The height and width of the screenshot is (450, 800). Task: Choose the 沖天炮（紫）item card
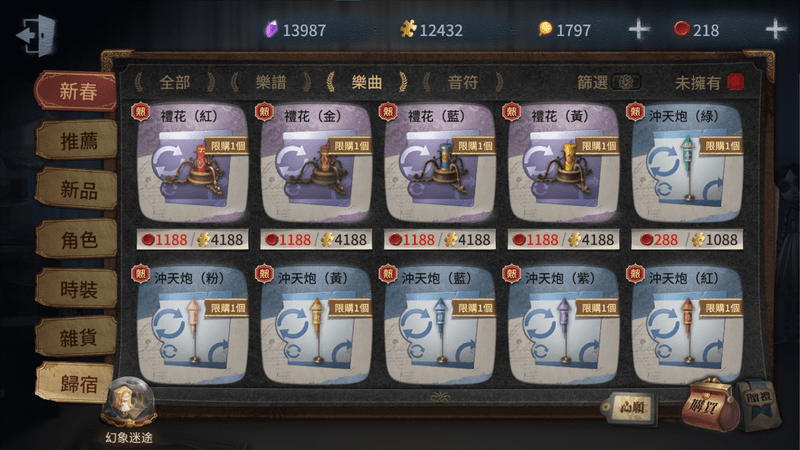(x=563, y=324)
